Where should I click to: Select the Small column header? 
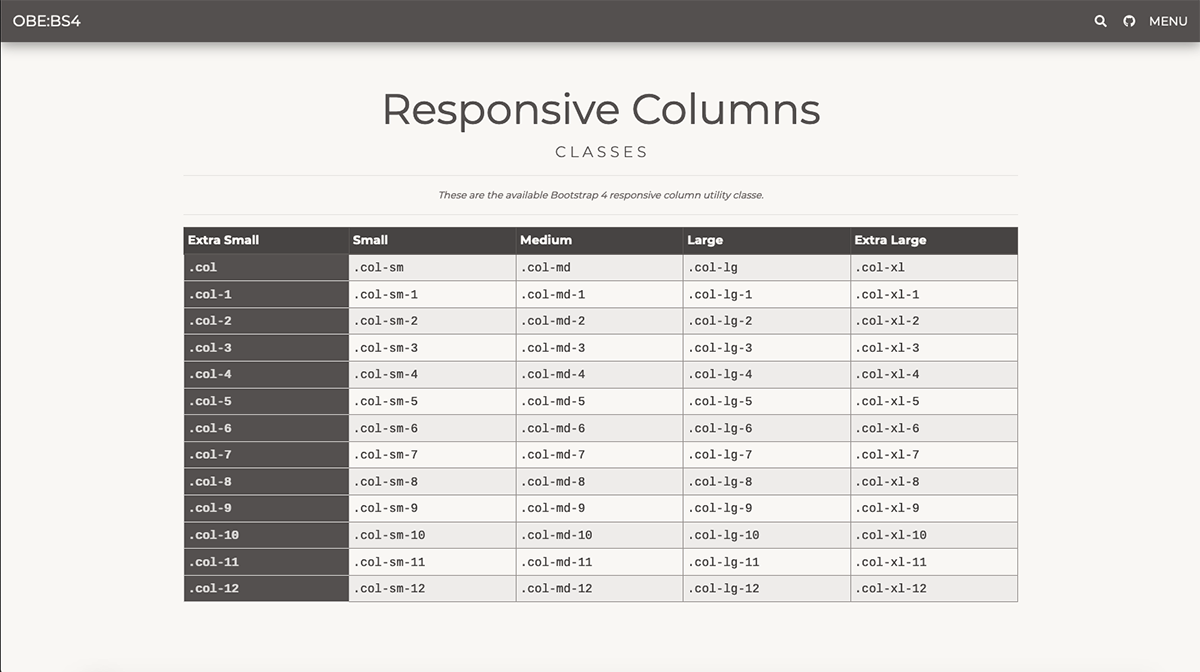432,240
